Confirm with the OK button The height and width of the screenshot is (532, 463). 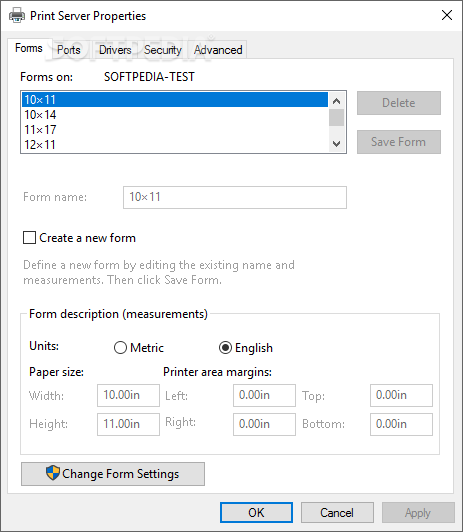[256, 512]
